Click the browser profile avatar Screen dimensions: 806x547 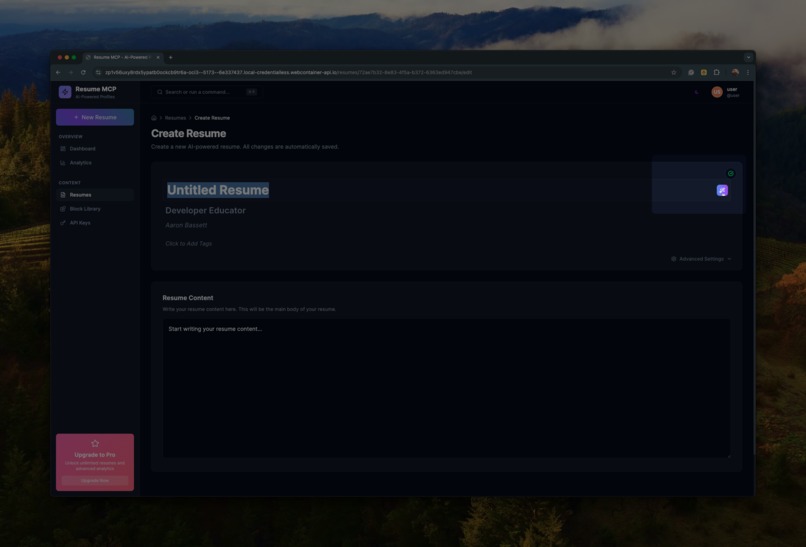735,72
